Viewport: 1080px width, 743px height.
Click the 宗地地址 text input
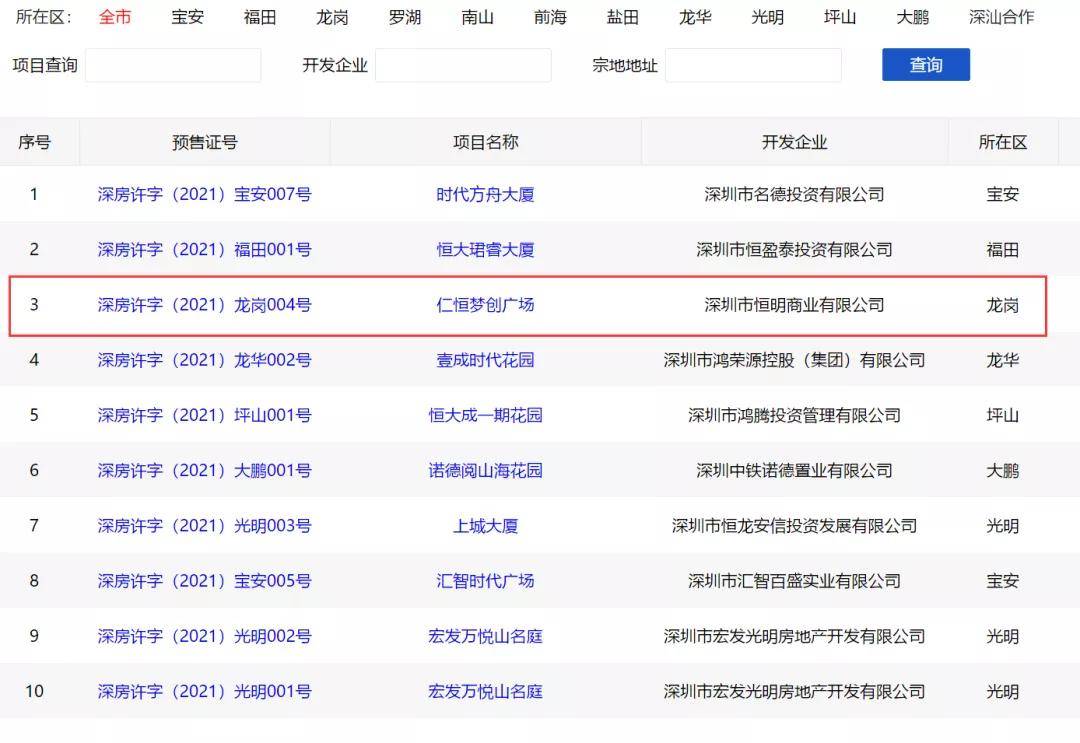point(753,65)
